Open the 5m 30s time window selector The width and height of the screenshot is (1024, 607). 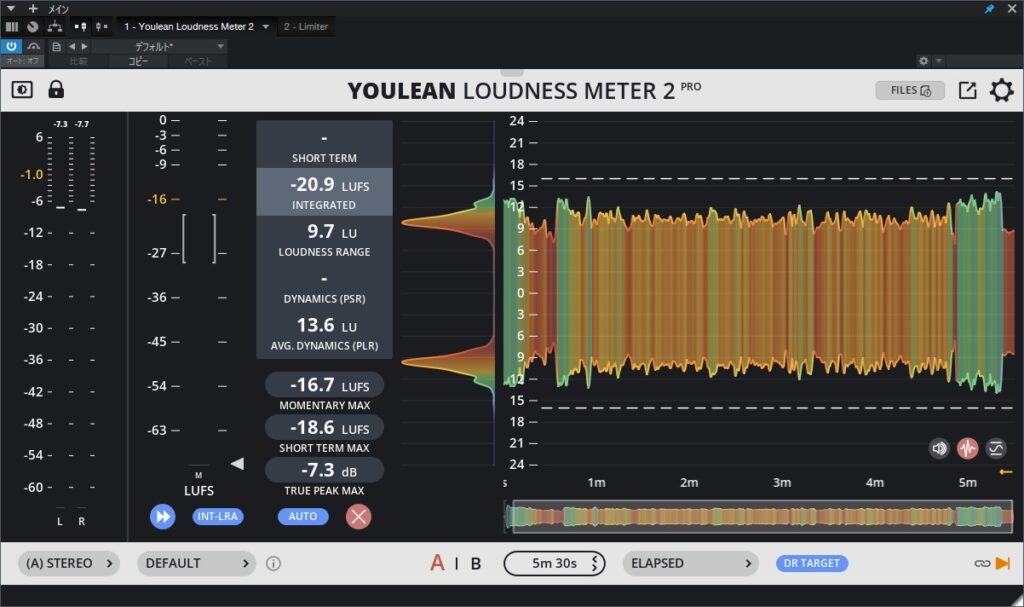pyautogui.click(x=554, y=563)
